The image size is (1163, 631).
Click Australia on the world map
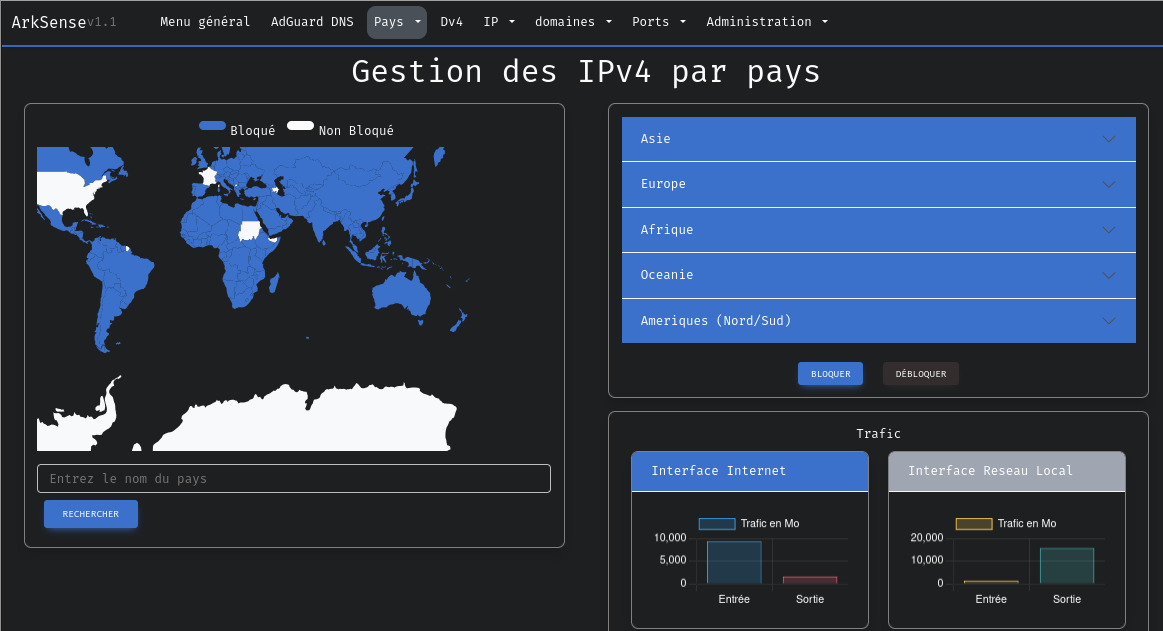[x=401, y=294]
